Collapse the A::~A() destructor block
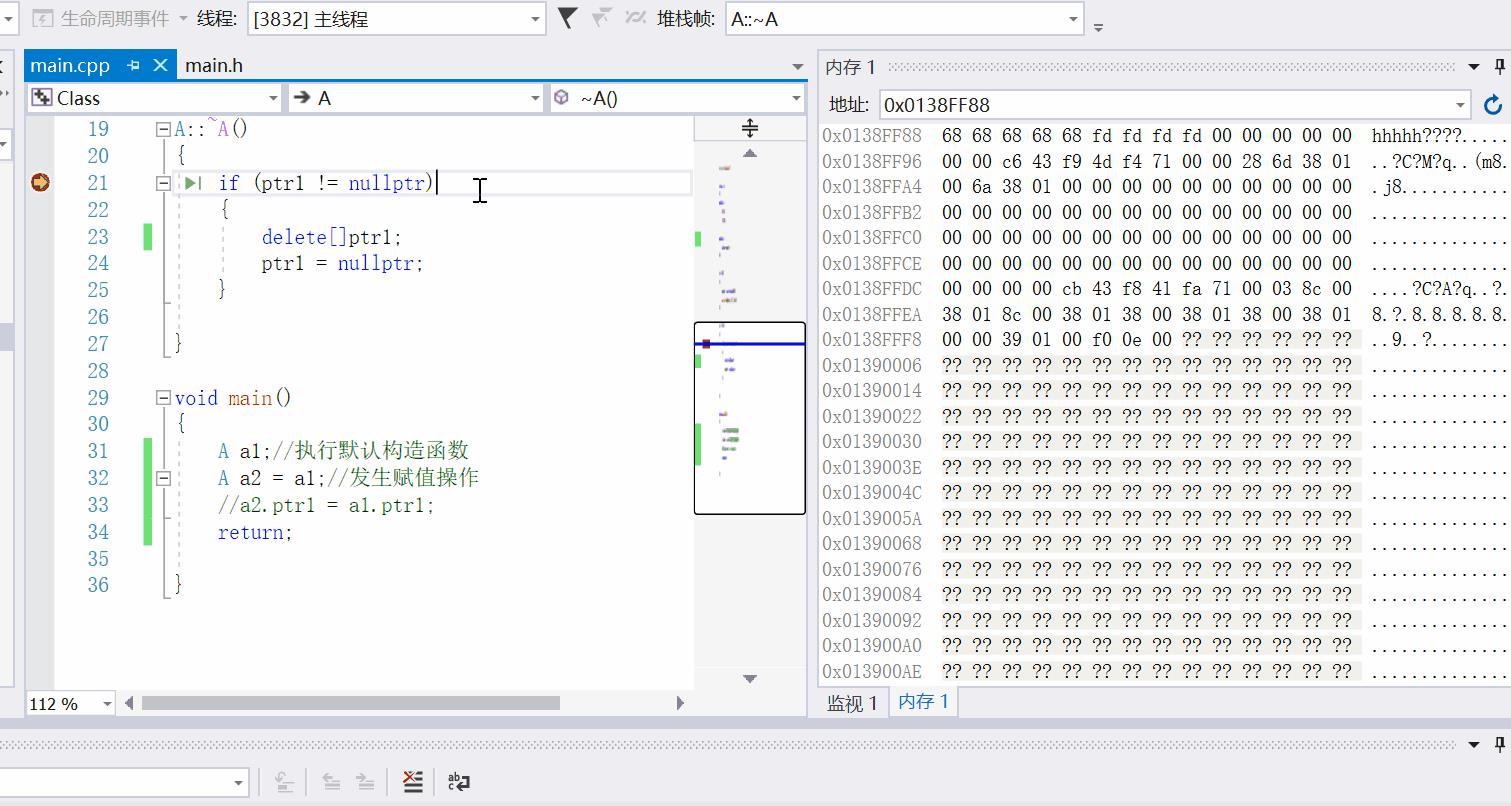 pos(163,129)
